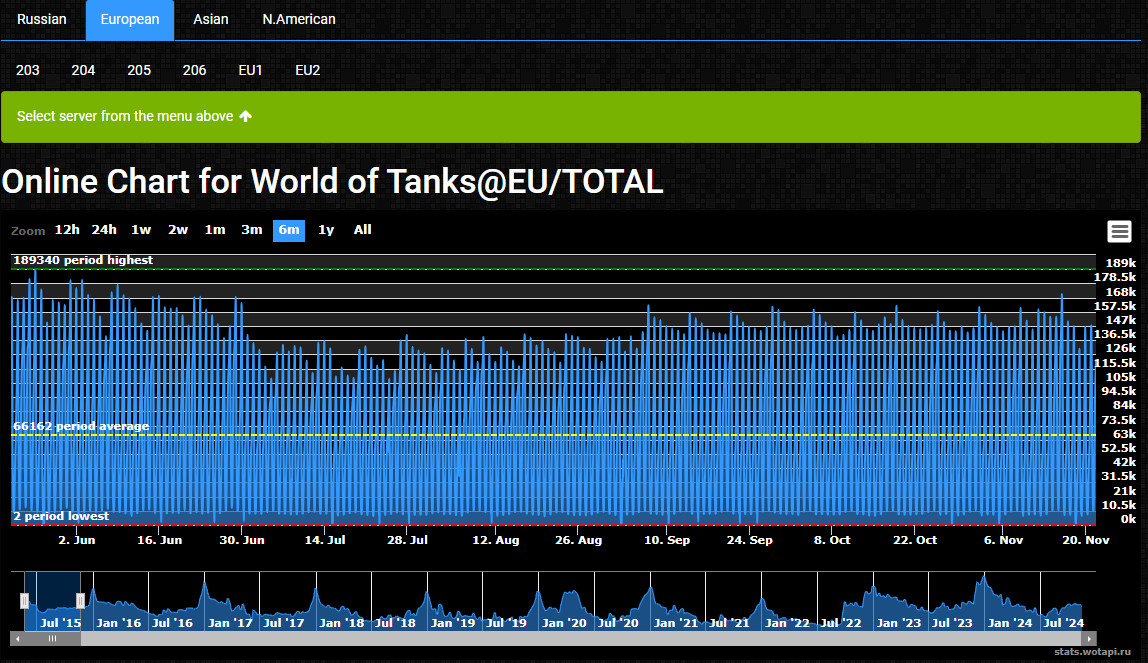Select server 205
This screenshot has height=663, width=1148.
pyautogui.click(x=139, y=70)
